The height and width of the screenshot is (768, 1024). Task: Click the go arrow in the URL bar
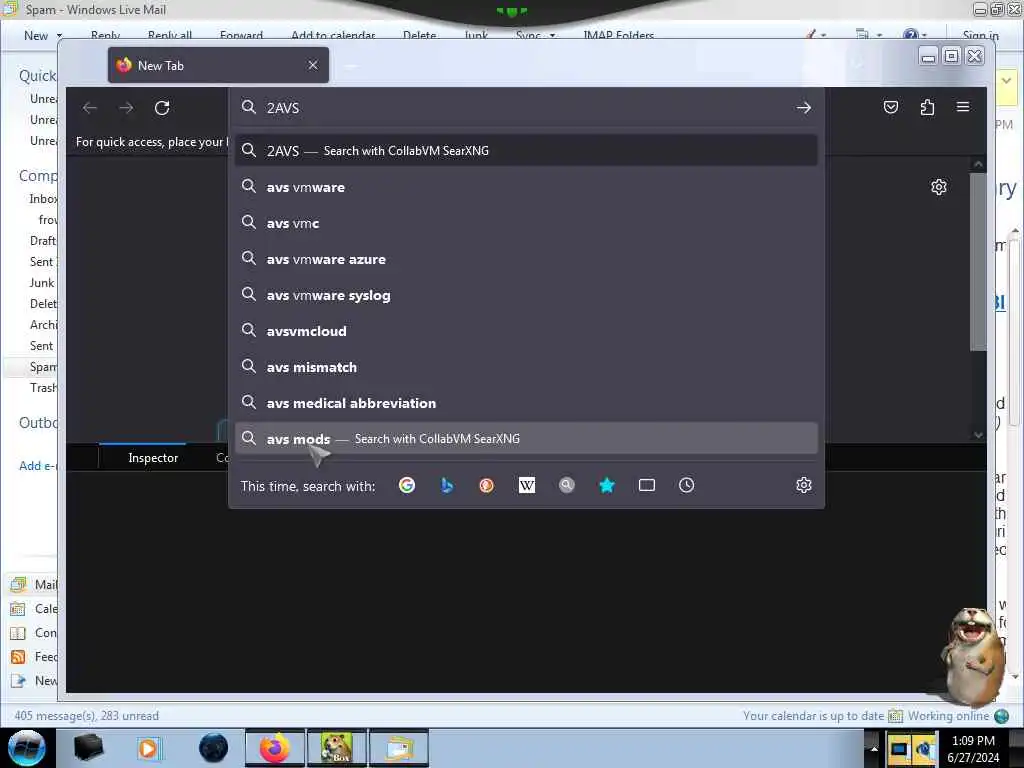coord(803,108)
